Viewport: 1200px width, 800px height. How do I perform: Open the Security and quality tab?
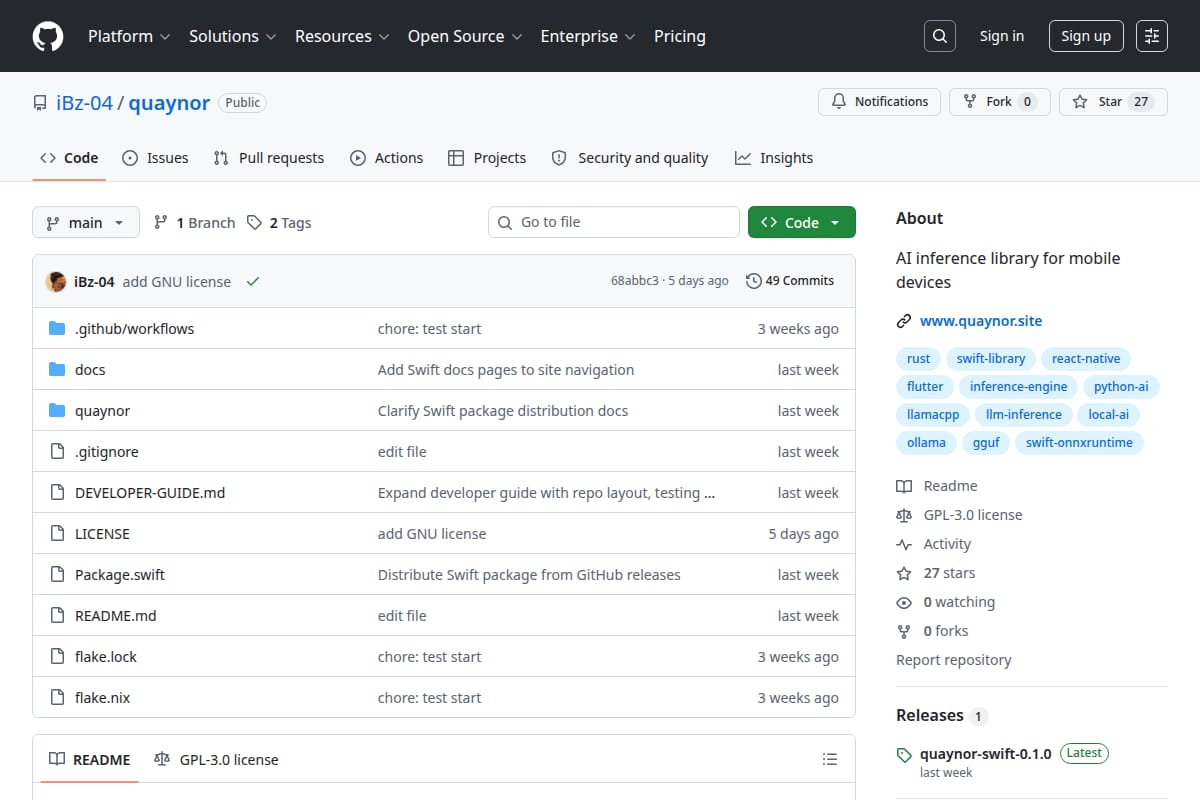click(630, 158)
